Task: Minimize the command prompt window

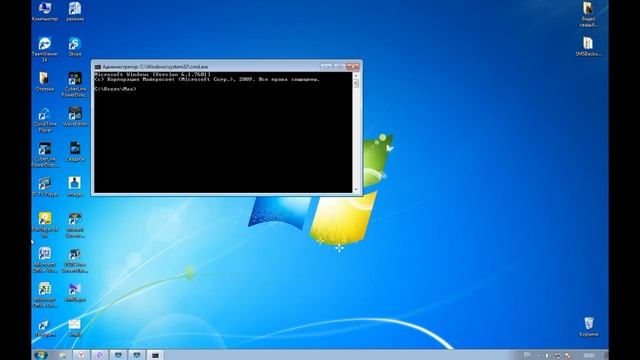Action: (x=326, y=67)
